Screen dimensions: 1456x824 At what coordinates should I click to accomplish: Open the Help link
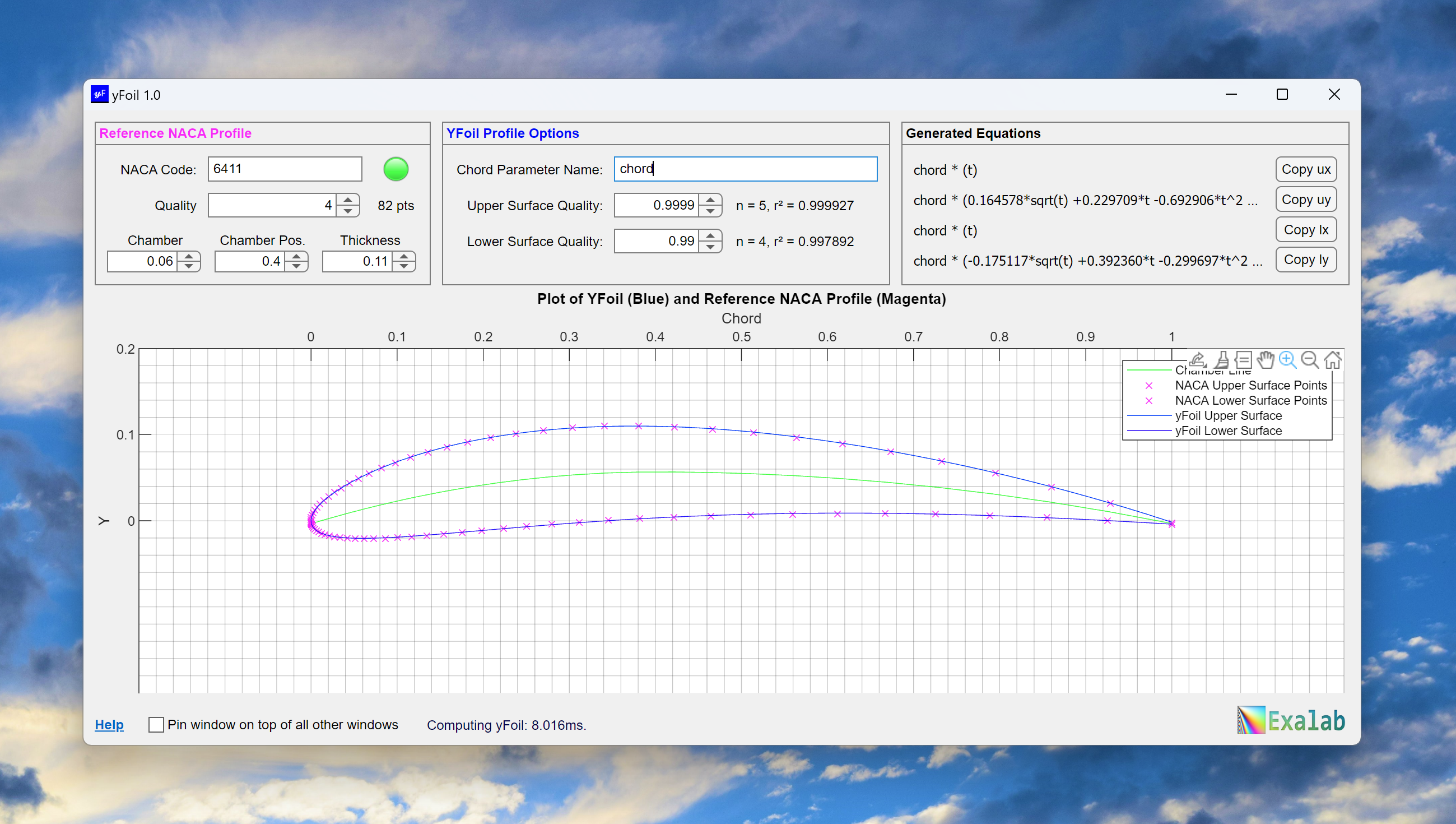[x=109, y=725]
